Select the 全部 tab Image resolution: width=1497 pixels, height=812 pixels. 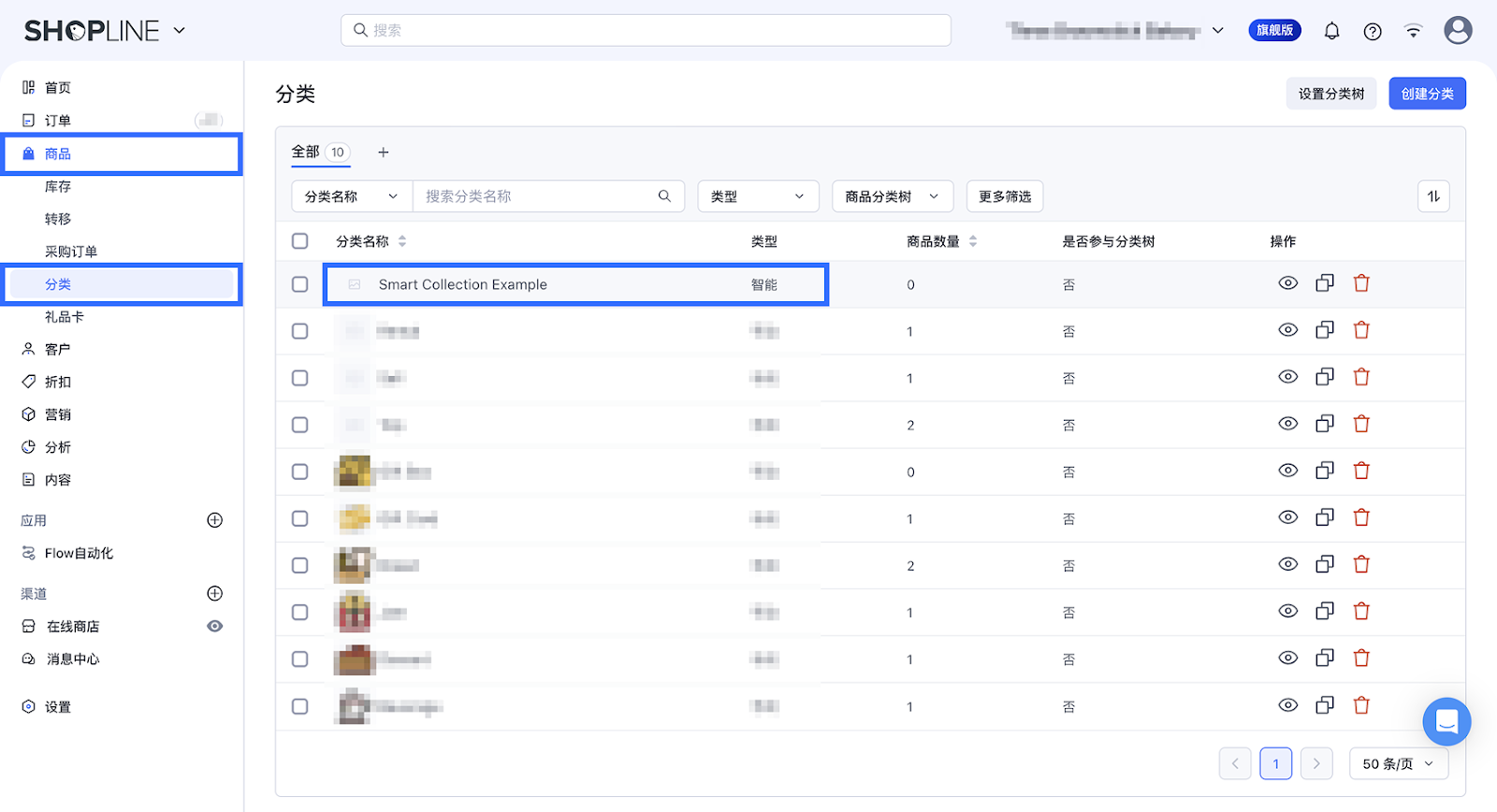[x=306, y=152]
